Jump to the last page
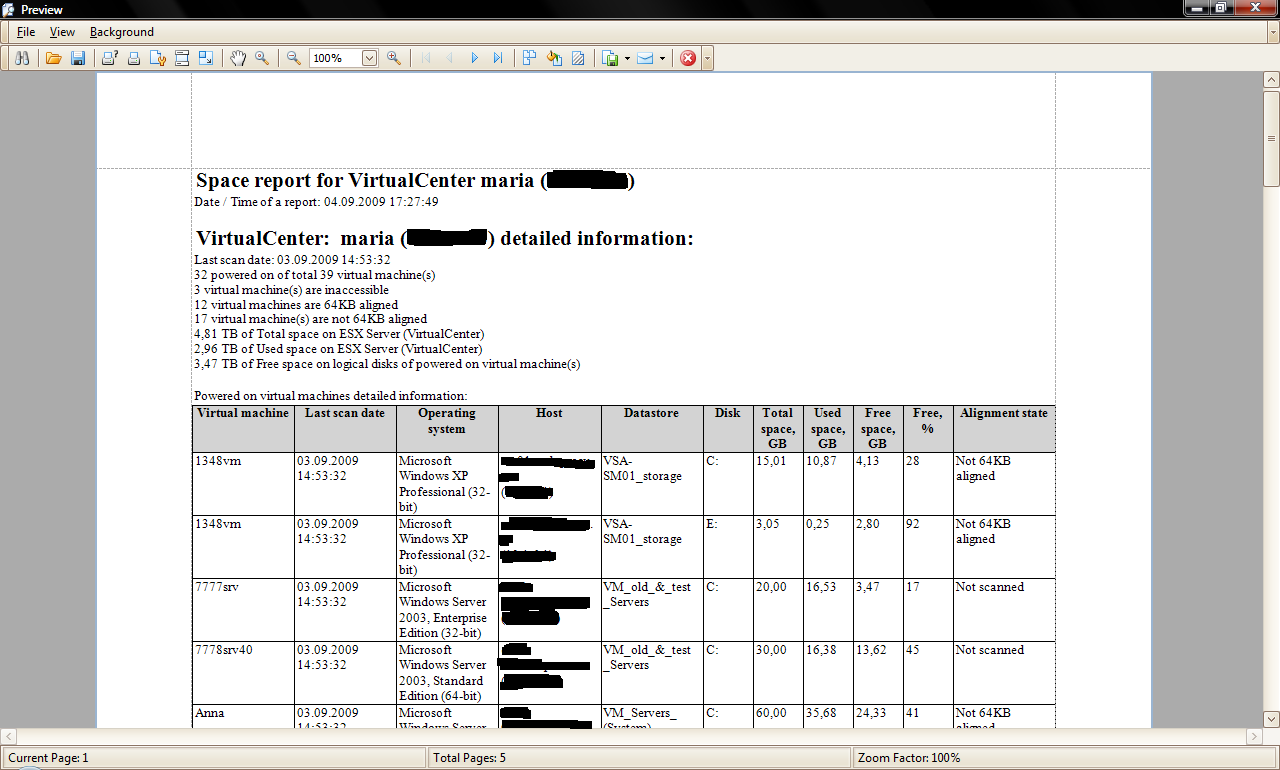The width and height of the screenshot is (1280, 770). click(x=498, y=59)
